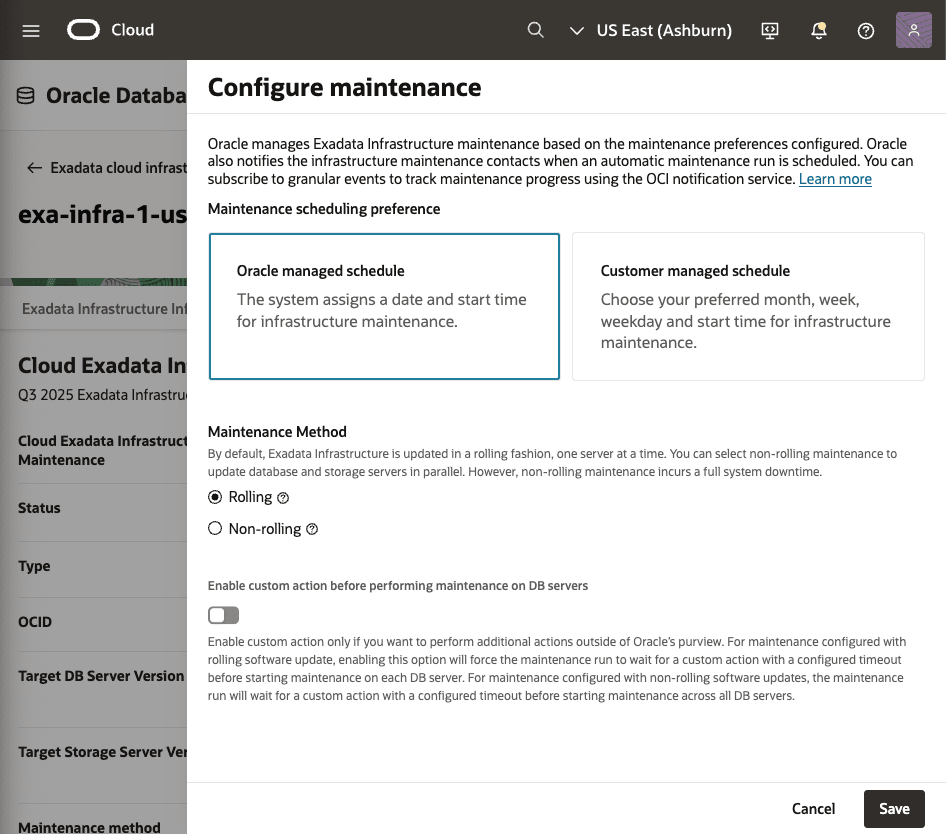Open the search magnifier

point(535,30)
